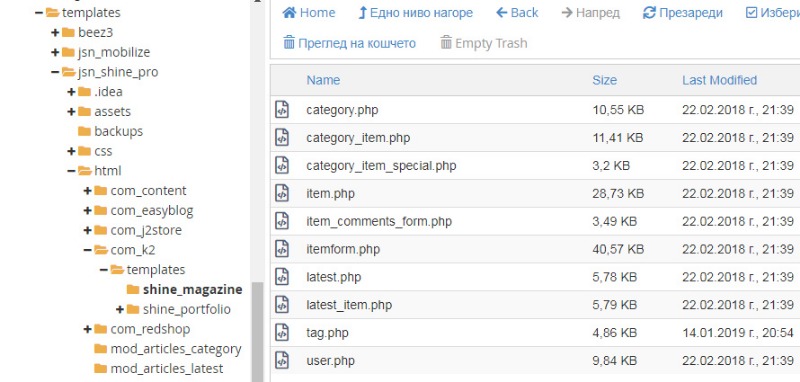Collapse the html folder
Screen dimensions: 800x382
pyautogui.click(x=71, y=171)
